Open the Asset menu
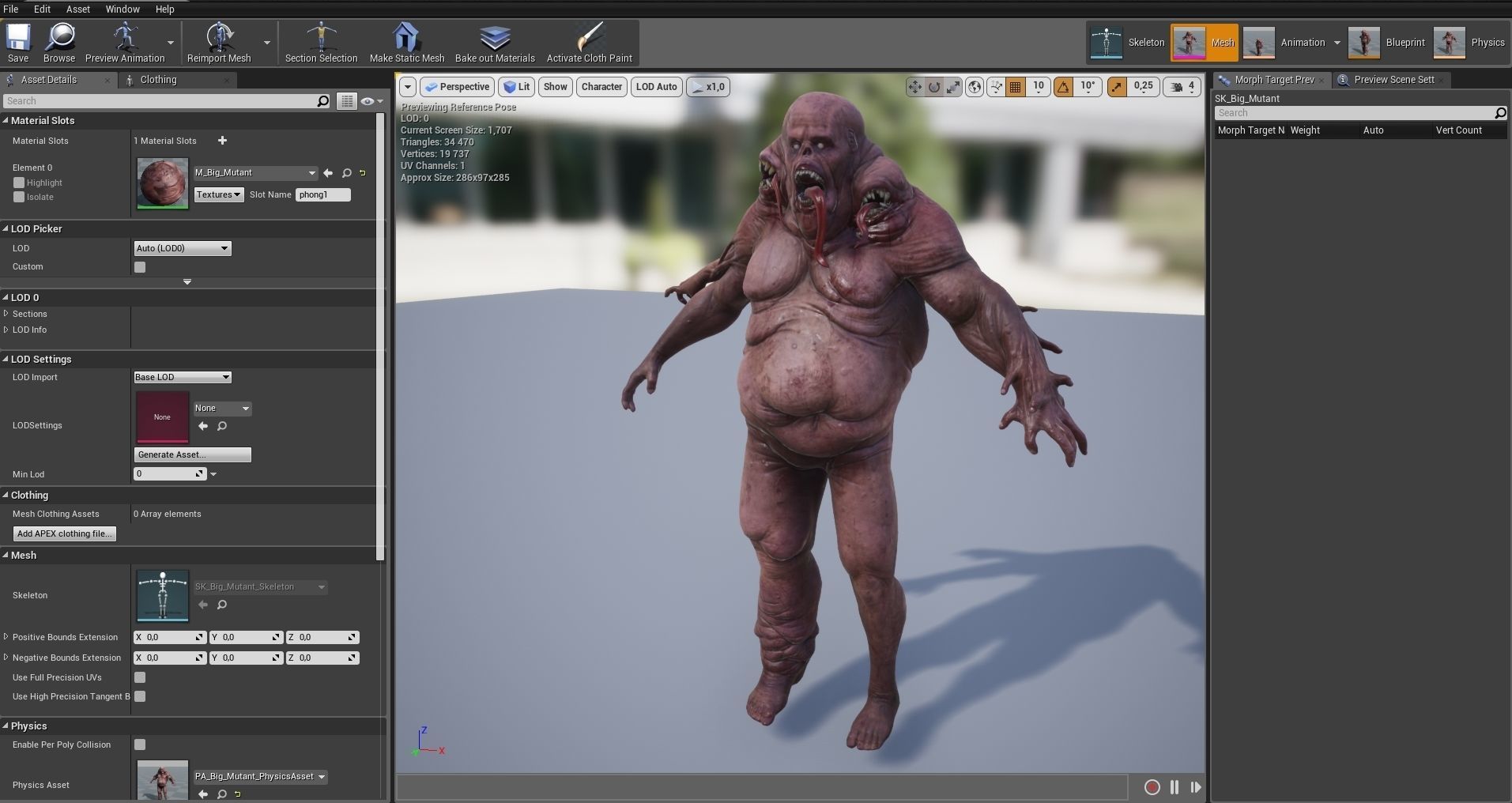 pos(77,9)
